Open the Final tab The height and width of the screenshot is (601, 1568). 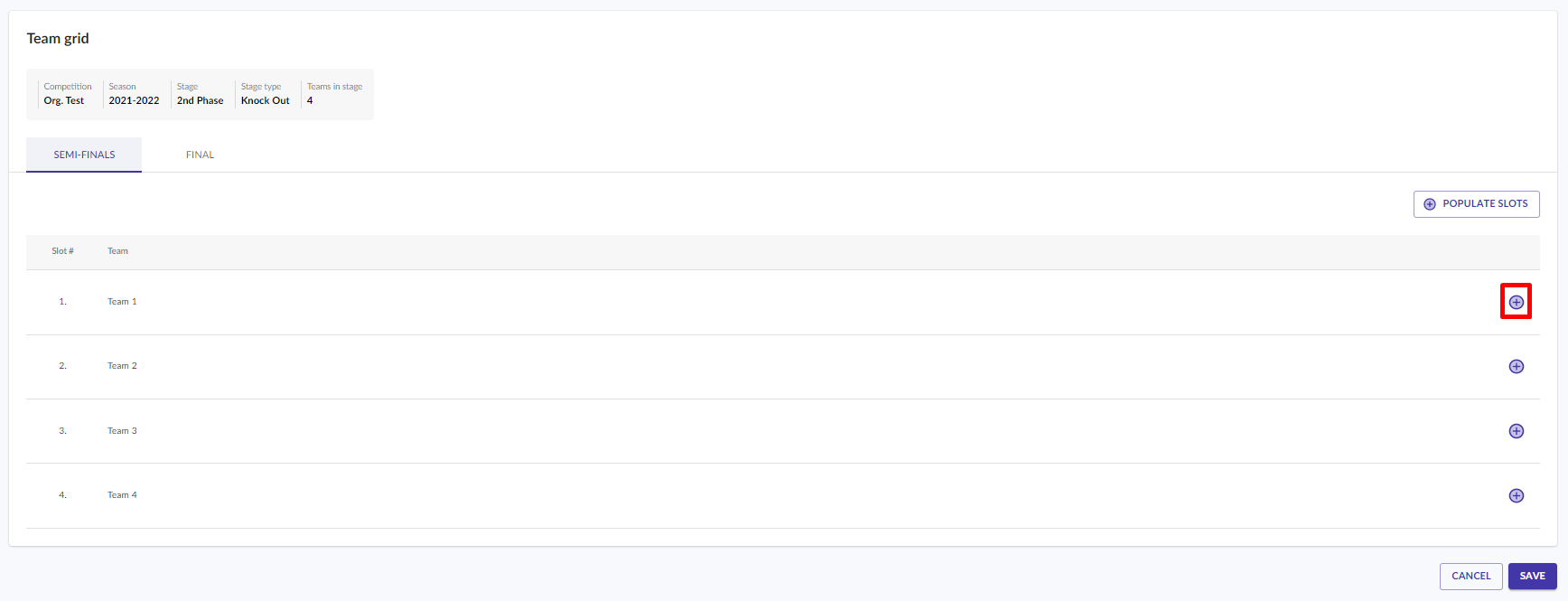pyautogui.click(x=200, y=155)
